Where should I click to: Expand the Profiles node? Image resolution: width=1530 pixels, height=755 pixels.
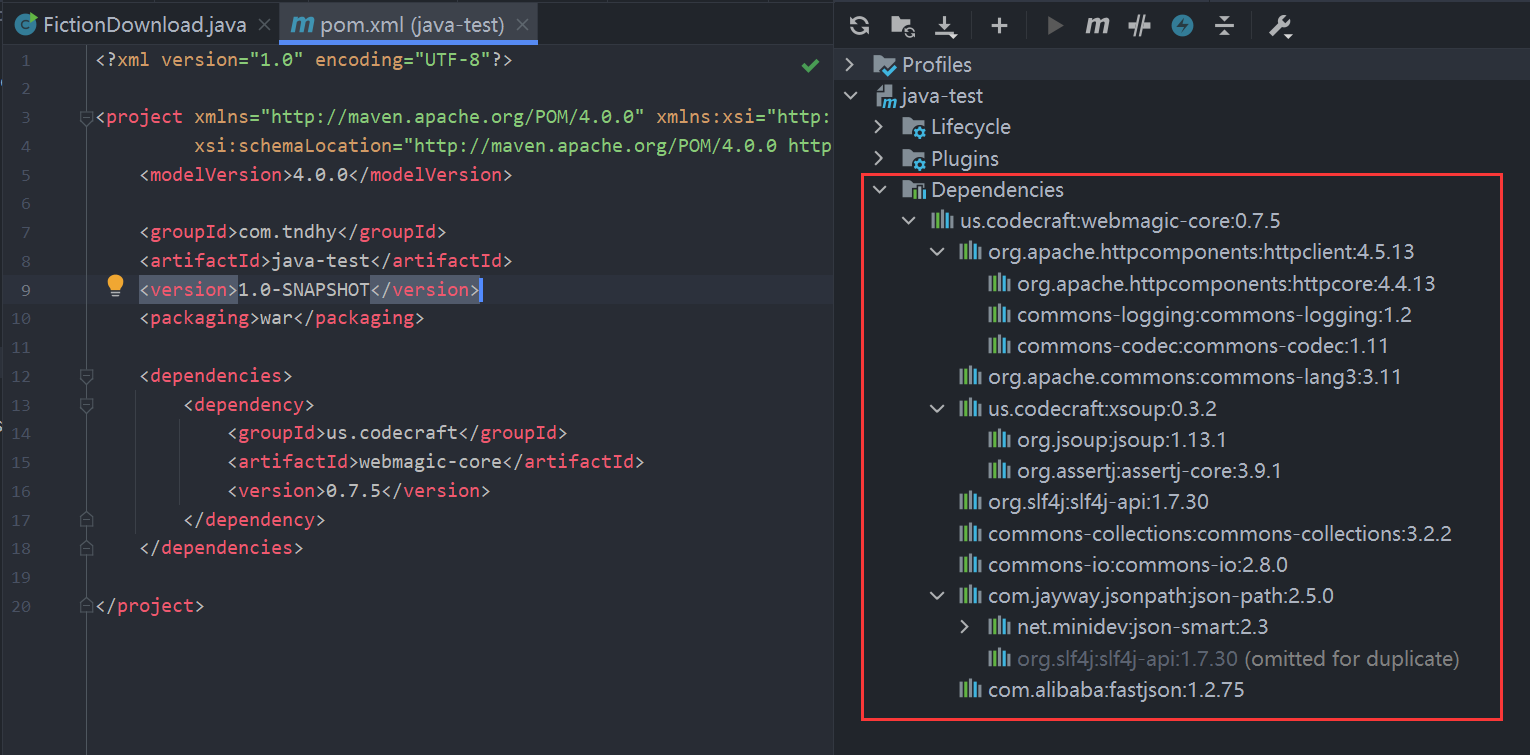851,65
